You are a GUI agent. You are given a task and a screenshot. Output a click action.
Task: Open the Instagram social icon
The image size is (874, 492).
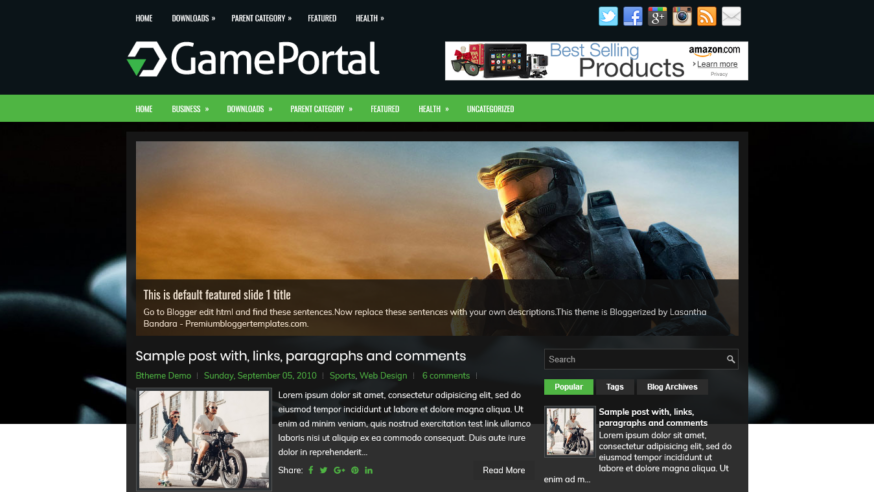[682, 17]
